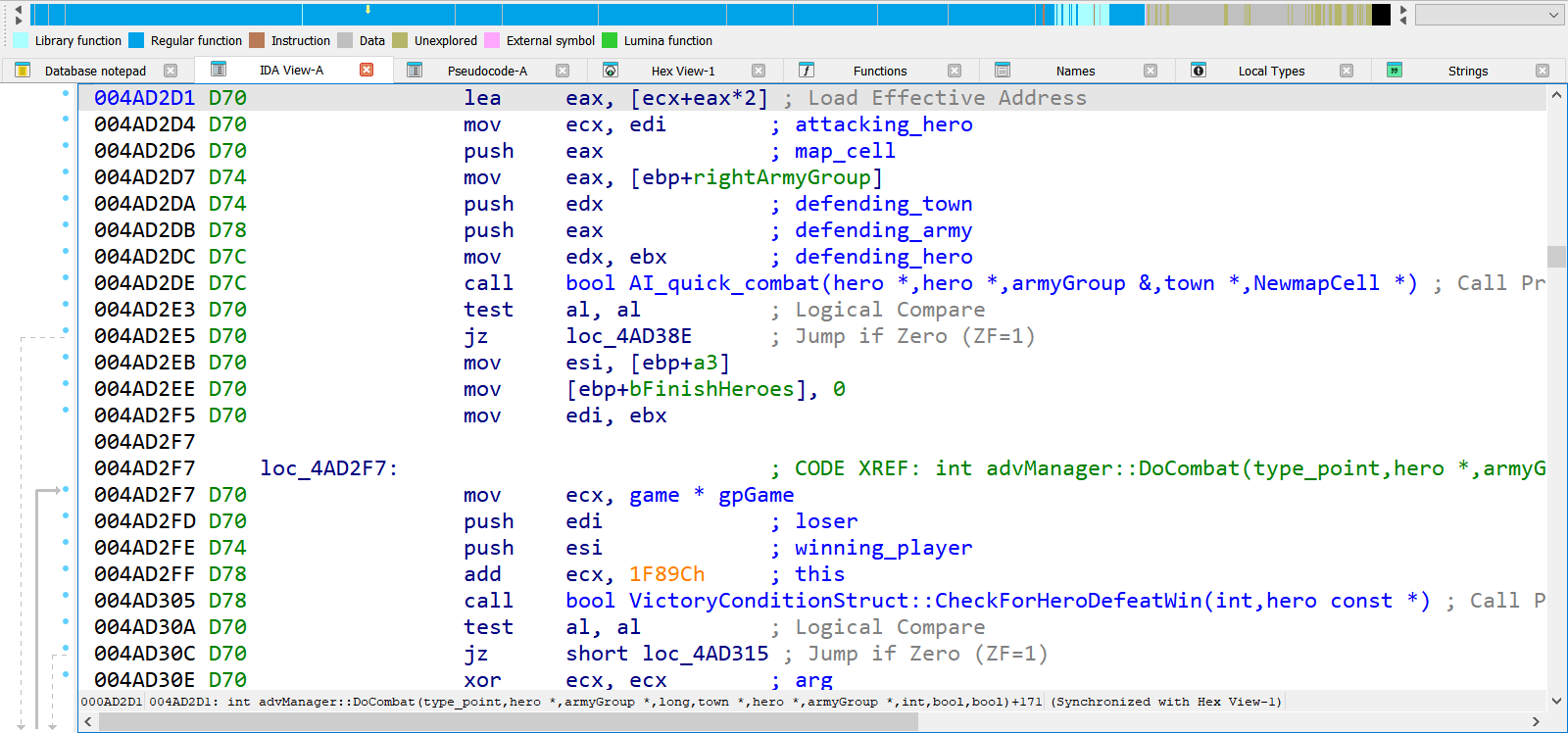This screenshot has width=1568, height=733.
Task: Click the Functions tab icon
Action: pos(807,70)
